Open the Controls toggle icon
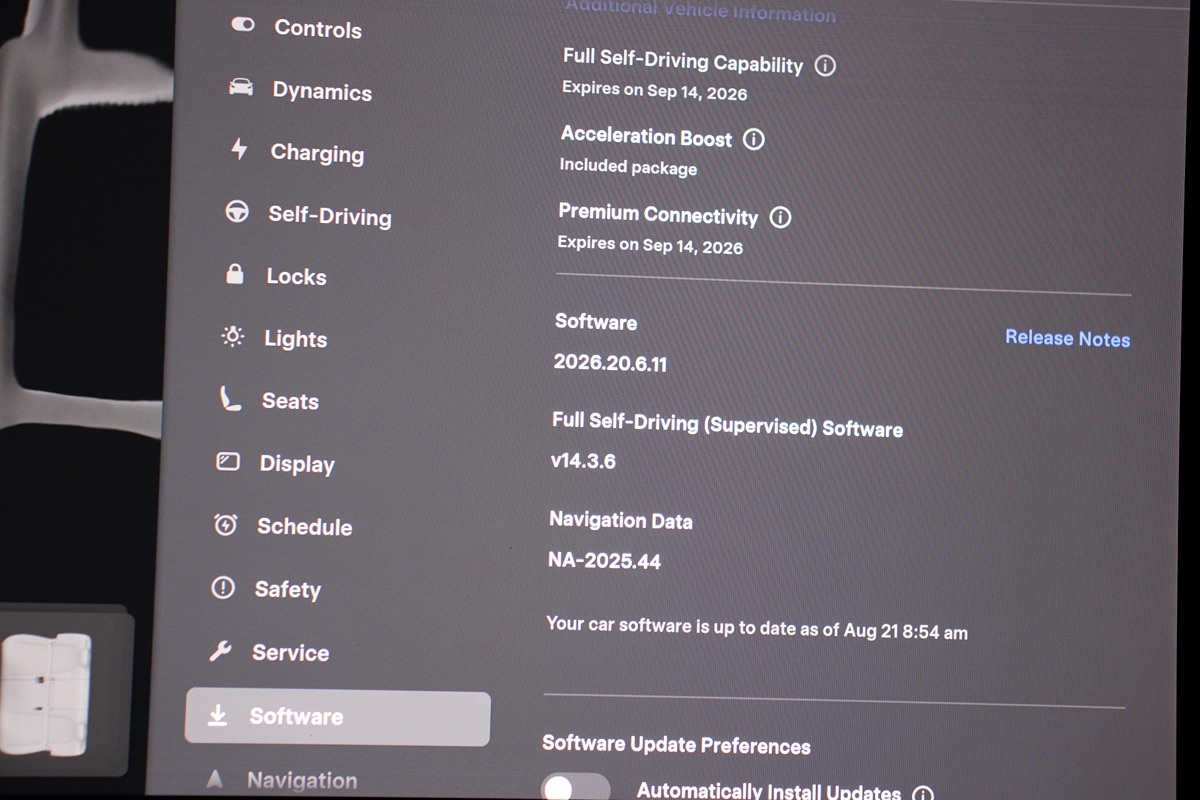Viewport: 1200px width, 800px height. pos(242,24)
